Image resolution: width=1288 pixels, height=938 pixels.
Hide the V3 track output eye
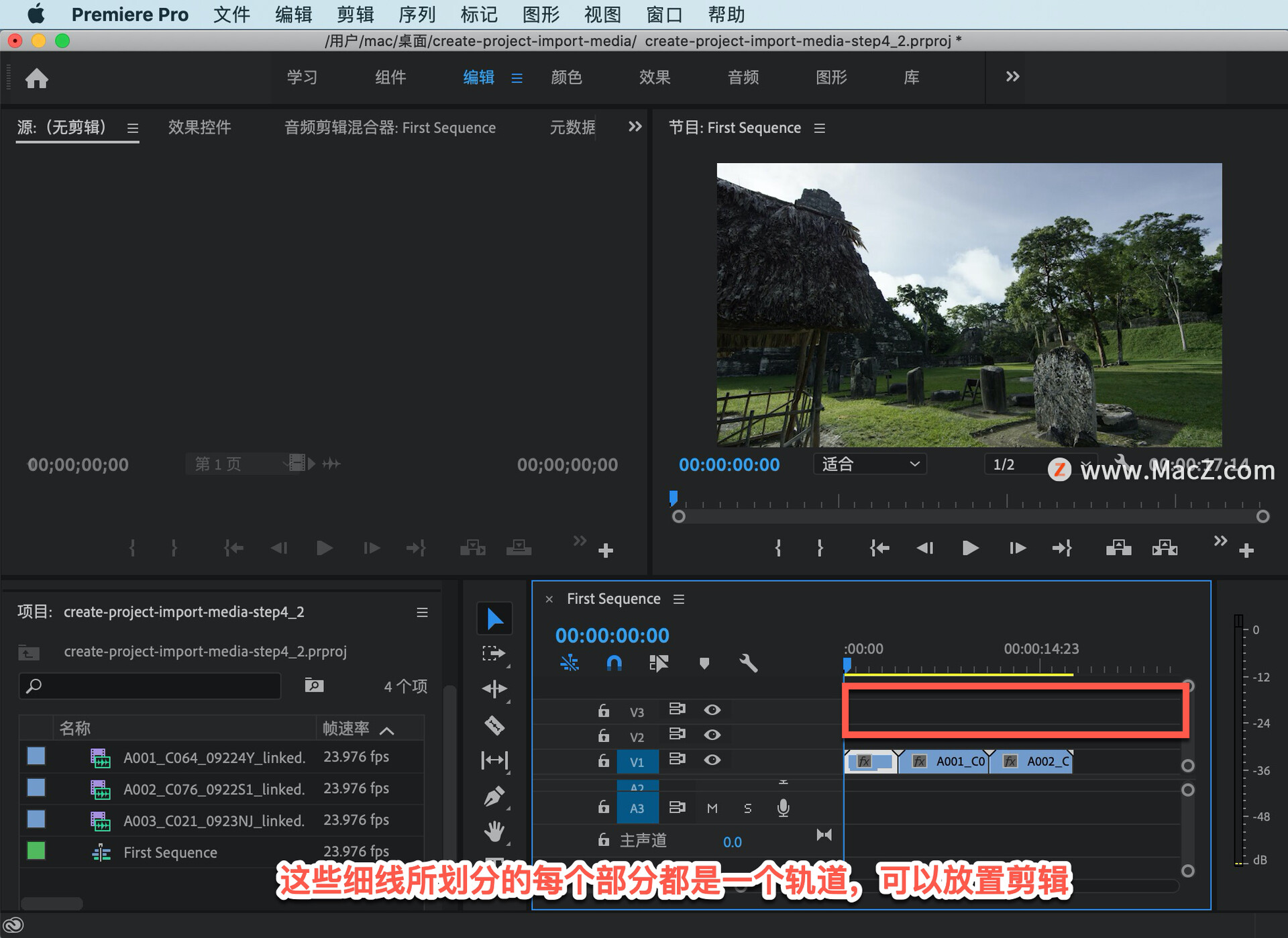click(x=712, y=710)
